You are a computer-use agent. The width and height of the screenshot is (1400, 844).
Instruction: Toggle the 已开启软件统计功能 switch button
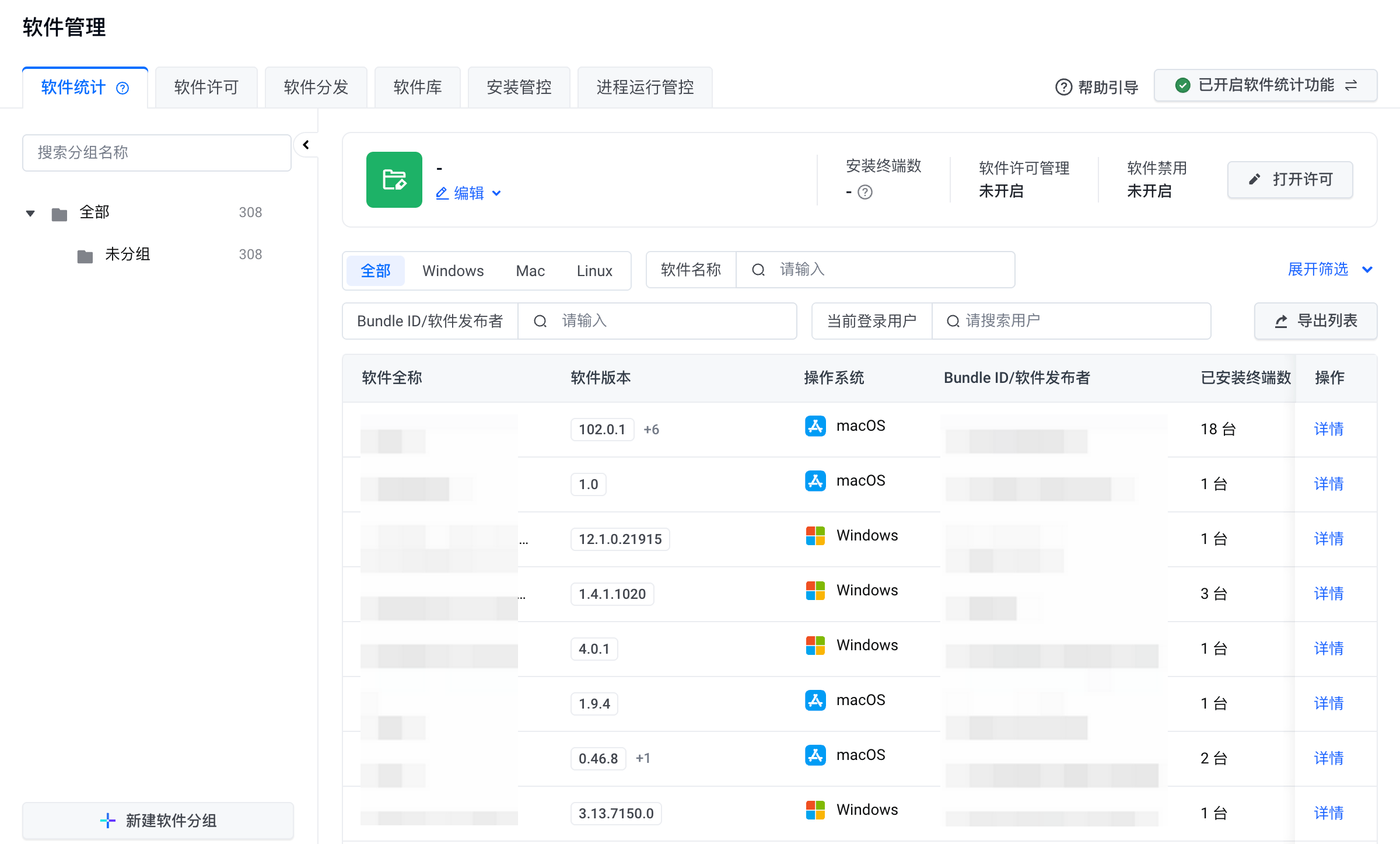(1265, 85)
